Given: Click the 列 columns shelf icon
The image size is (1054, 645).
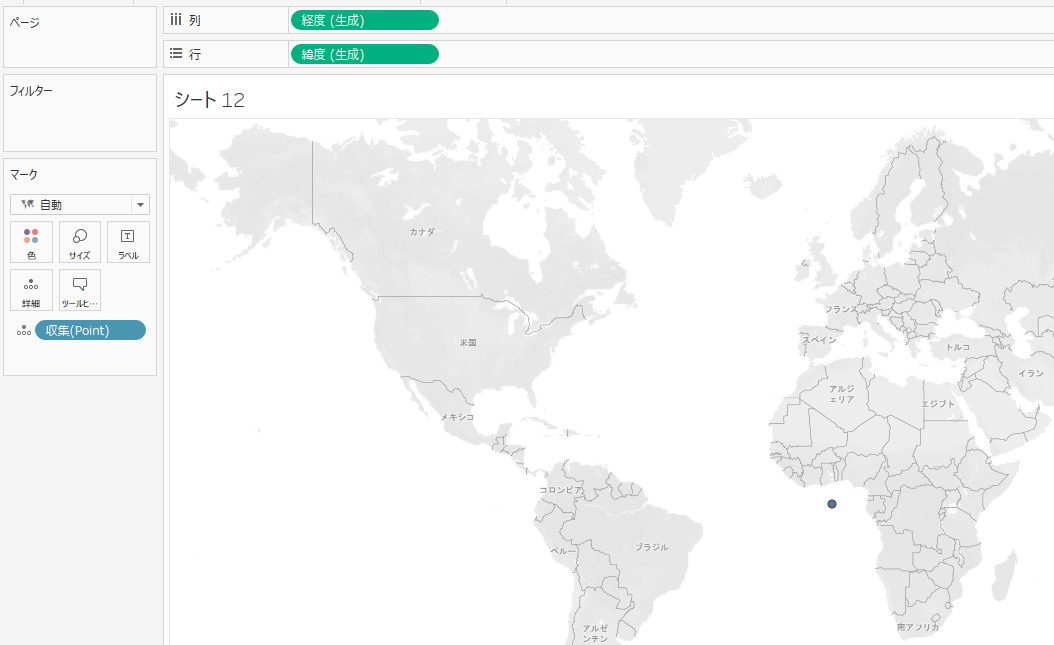Looking at the screenshot, I should coord(176,20).
